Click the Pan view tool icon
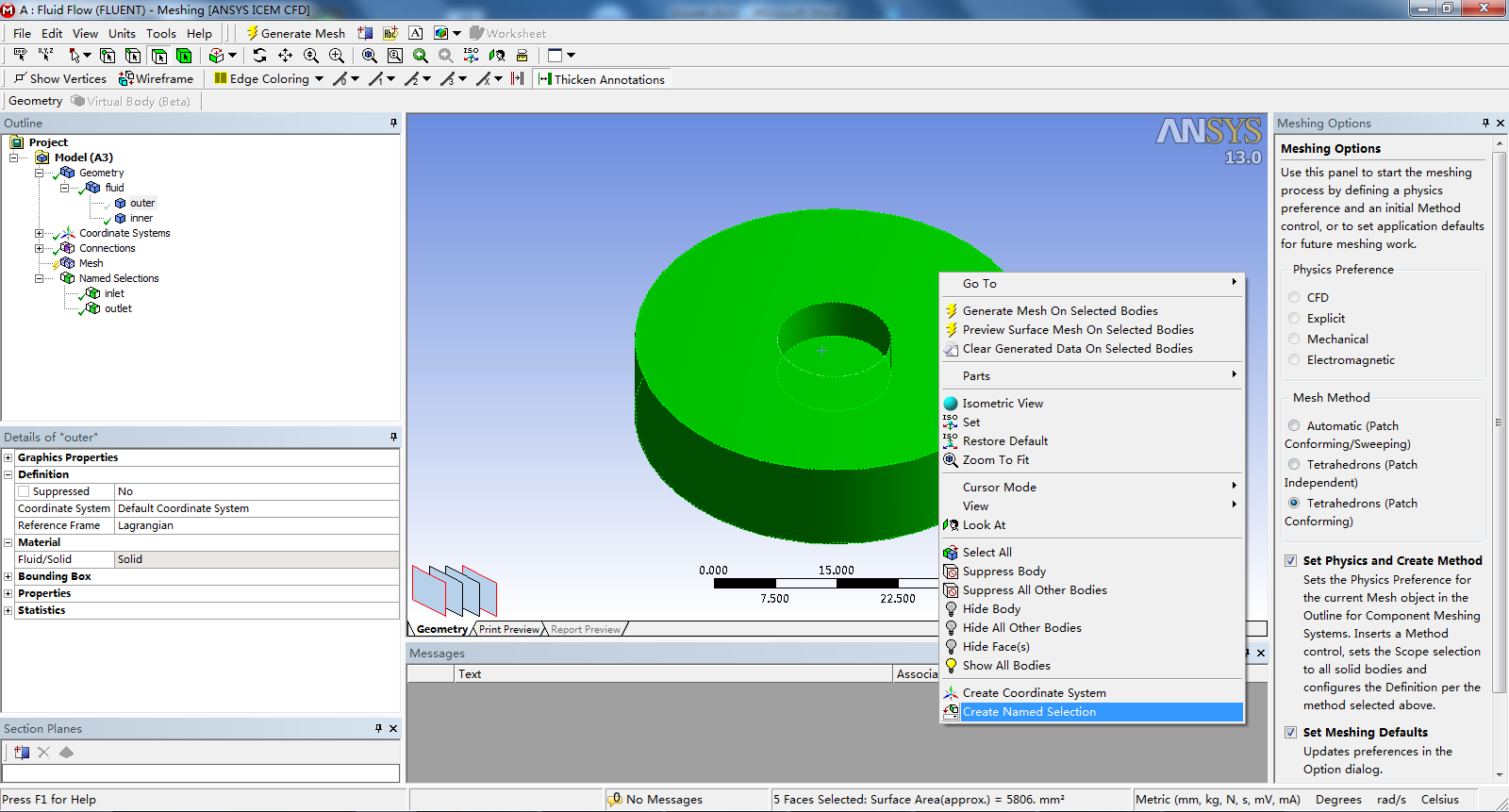 coord(286,56)
